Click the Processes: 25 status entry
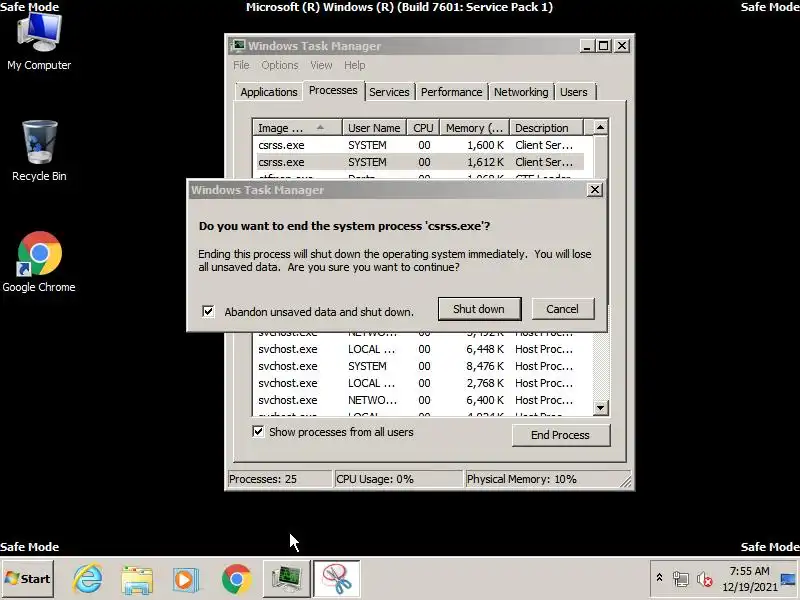The width and height of the screenshot is (800, 600). coord(280,479)
